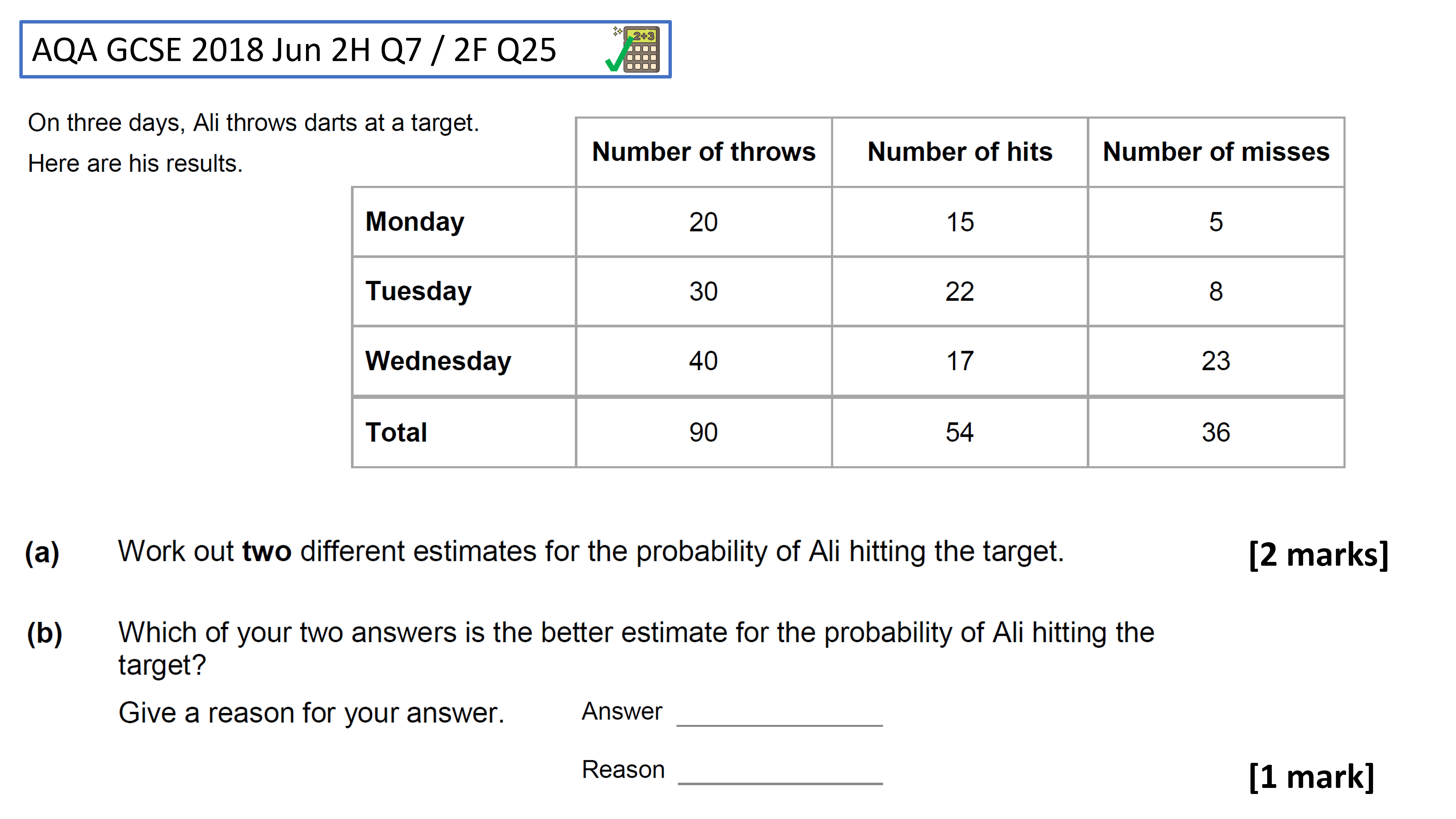1456x819 pixels.
Task: Select the Number of hits column header
Action: click(x=960, y=152)
